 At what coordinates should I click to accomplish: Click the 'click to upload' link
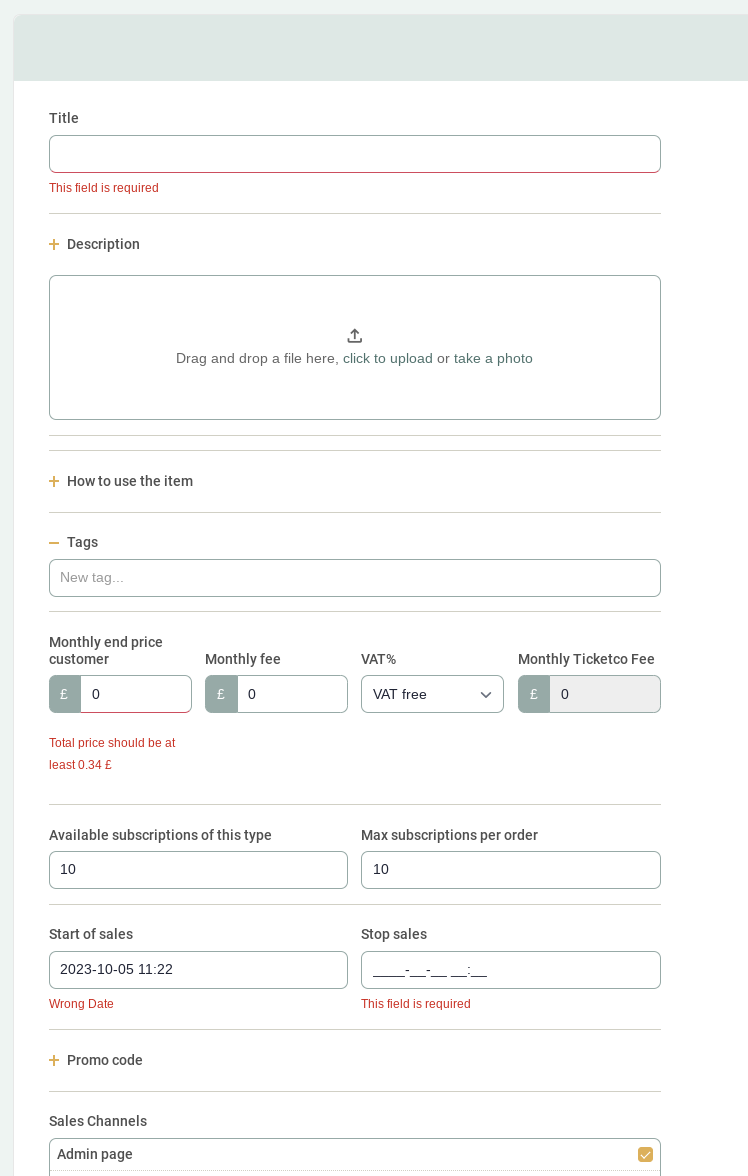point(387,358)
